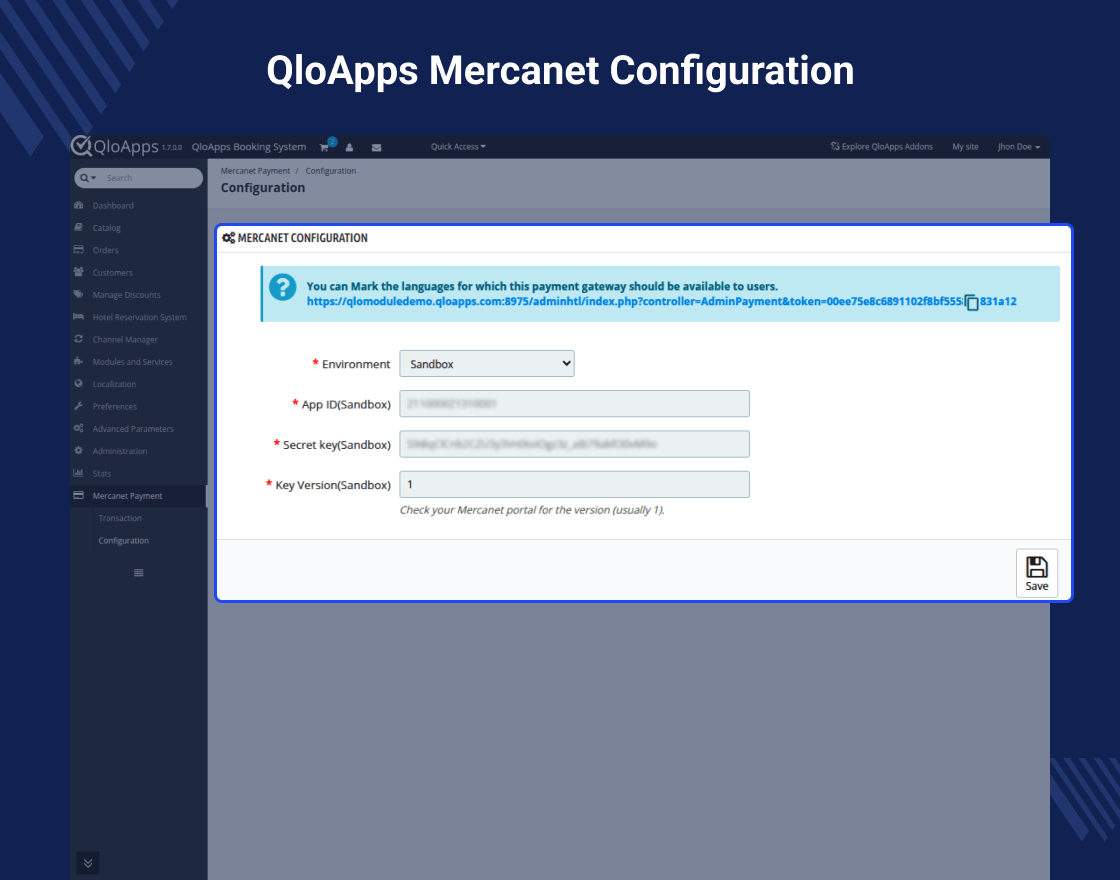Click the blue help question mark icon
The width and height of the screenshot is (1120, 880).
(283, 287)
